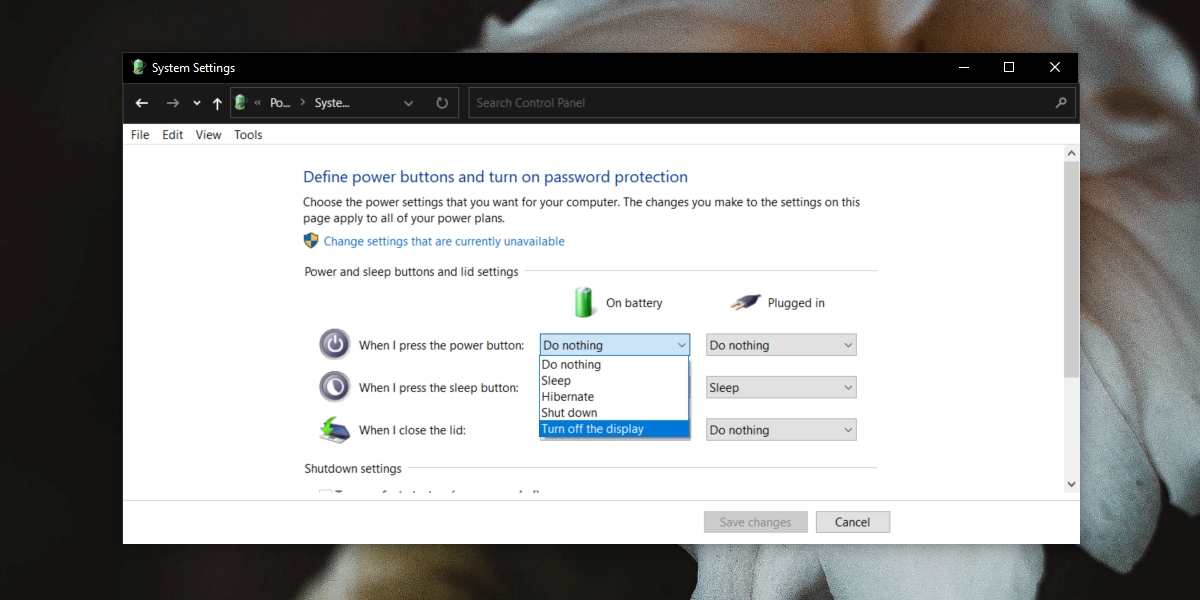Select Hibernate in the dropdown list
Viewport: 1200px width, 600px height.
coord(614,397)
